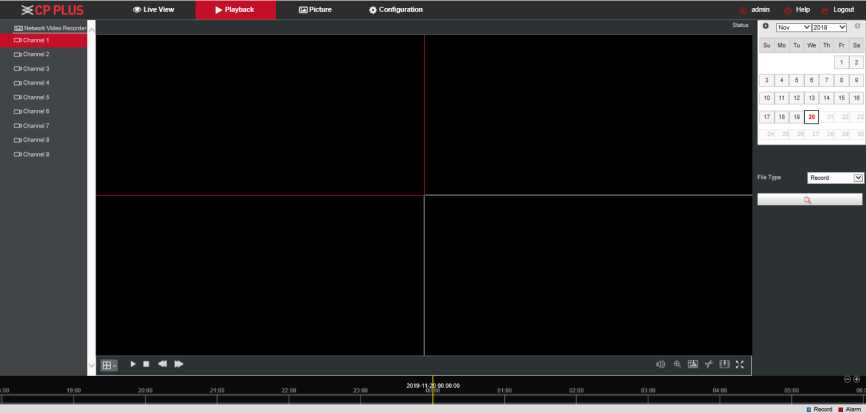Click the Alarm legend label
The image size is (866, 413).
[x=853, y=410]
